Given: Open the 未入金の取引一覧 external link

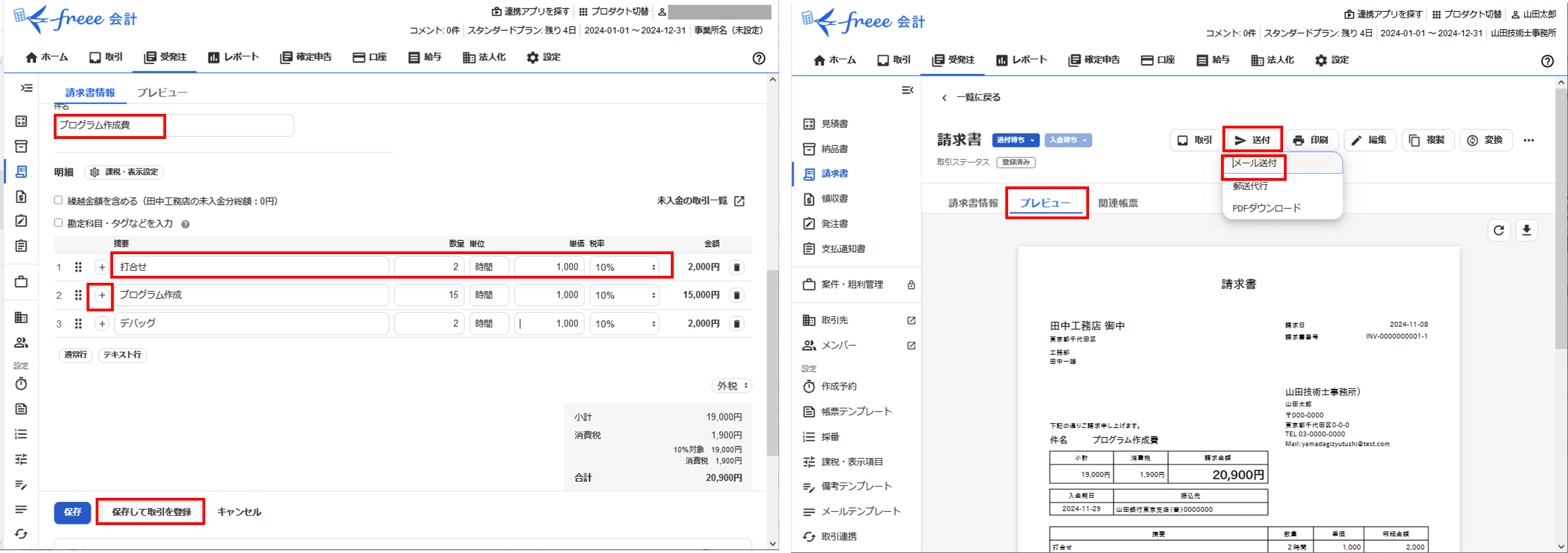Looking at the screenshot, I should (701, 200).
